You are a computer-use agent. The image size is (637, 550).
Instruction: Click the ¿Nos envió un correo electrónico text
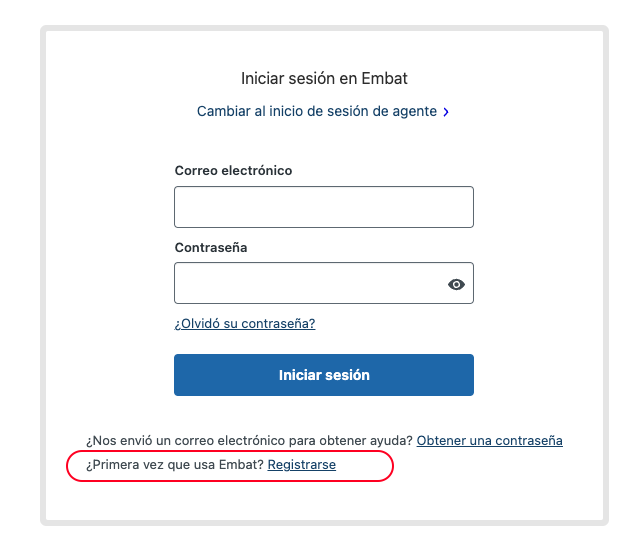click(249, 441)
